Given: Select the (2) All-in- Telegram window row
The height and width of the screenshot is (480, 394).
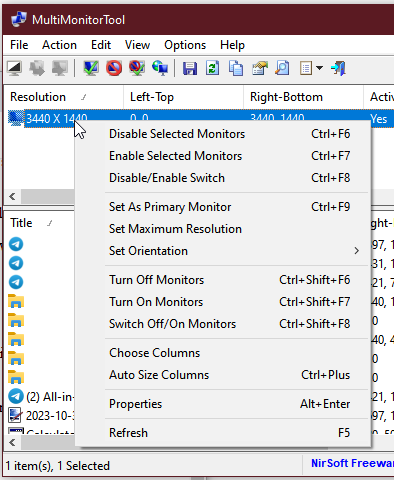Looking at the screenshot, I should coord(41,397).
